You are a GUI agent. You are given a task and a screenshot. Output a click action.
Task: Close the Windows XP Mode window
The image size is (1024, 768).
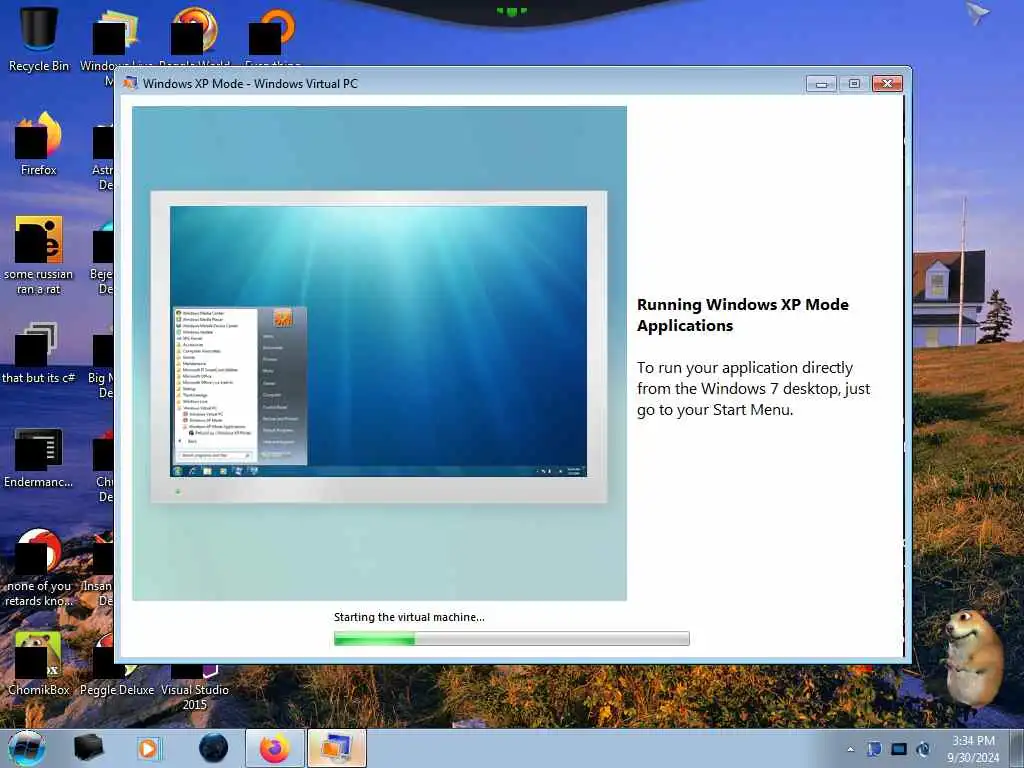click(888, 84)
